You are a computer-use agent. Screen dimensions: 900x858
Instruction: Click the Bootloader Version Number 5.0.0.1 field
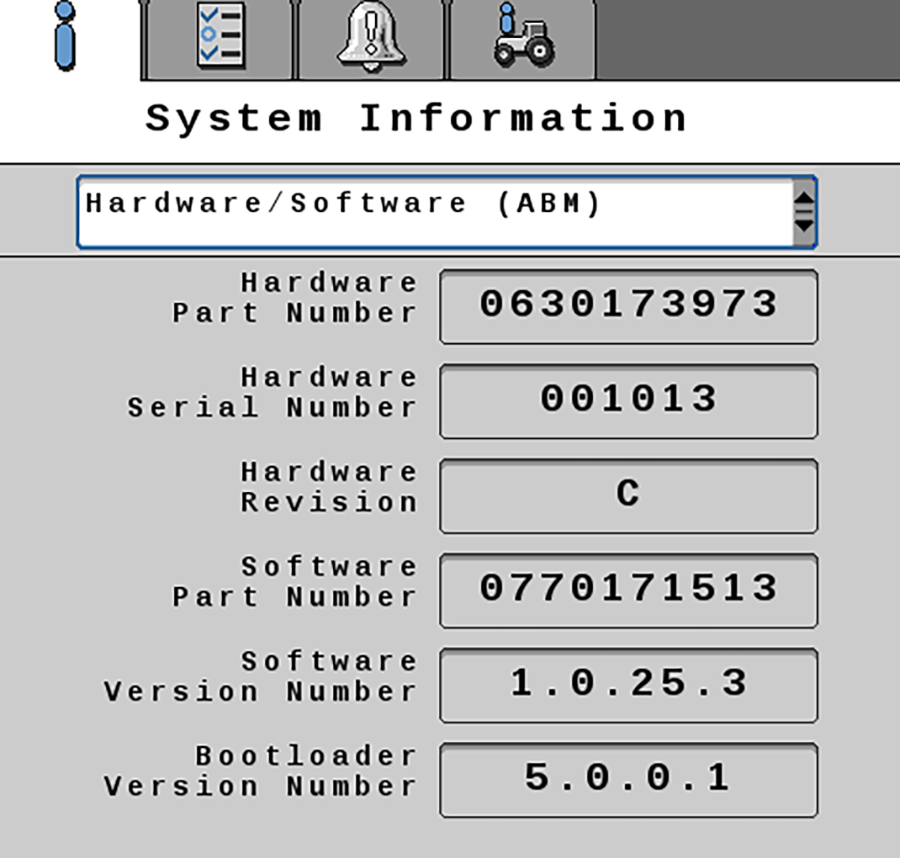point(628,779)
